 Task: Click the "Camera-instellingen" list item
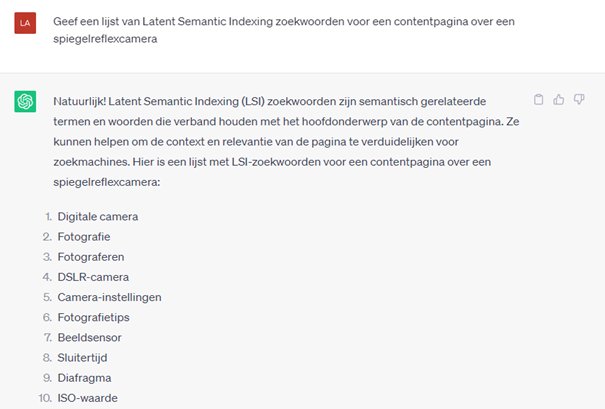click(109, 297)
